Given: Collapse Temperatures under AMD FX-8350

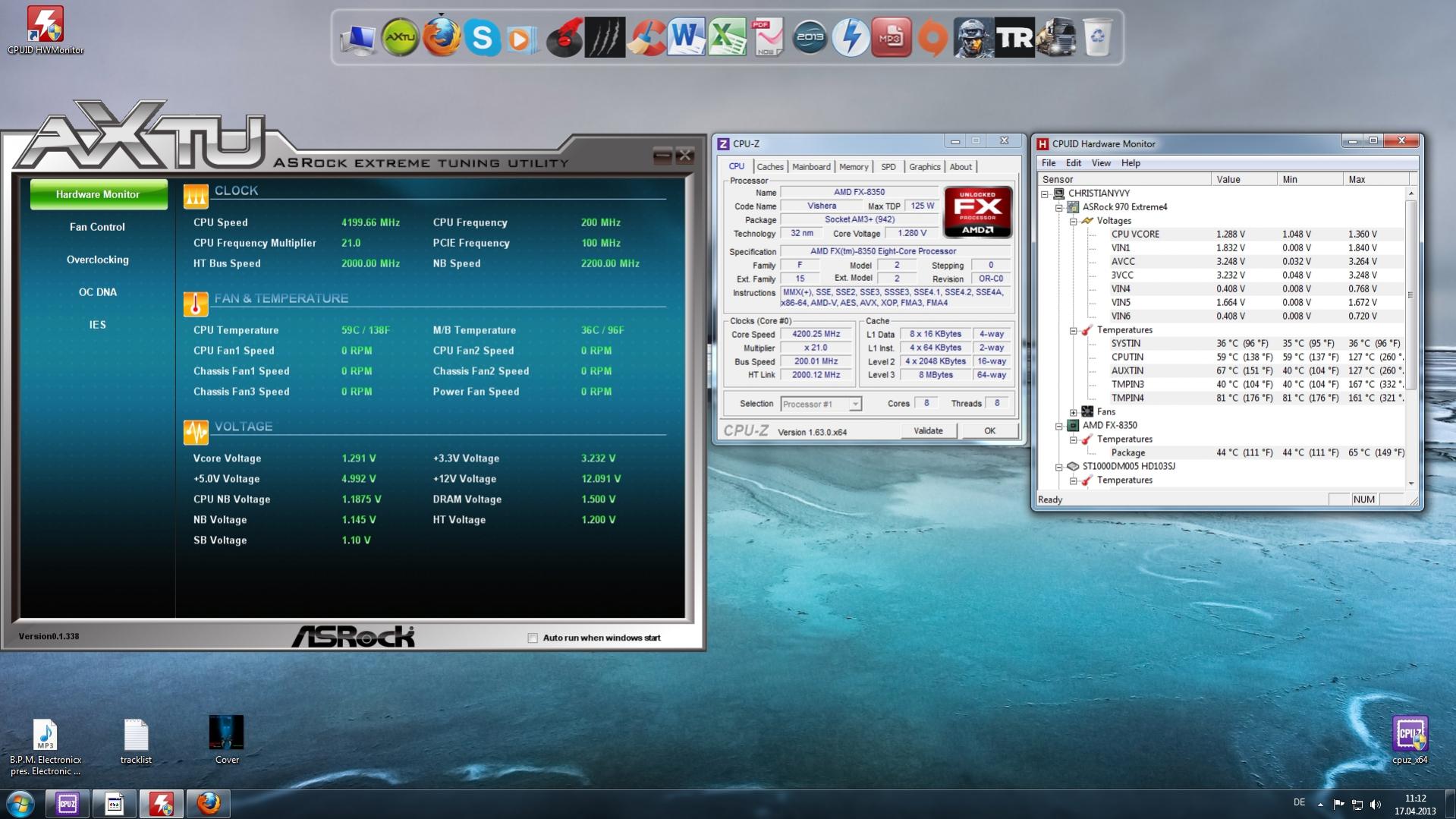Looking at the screenshot, I should coord(1074,439).
